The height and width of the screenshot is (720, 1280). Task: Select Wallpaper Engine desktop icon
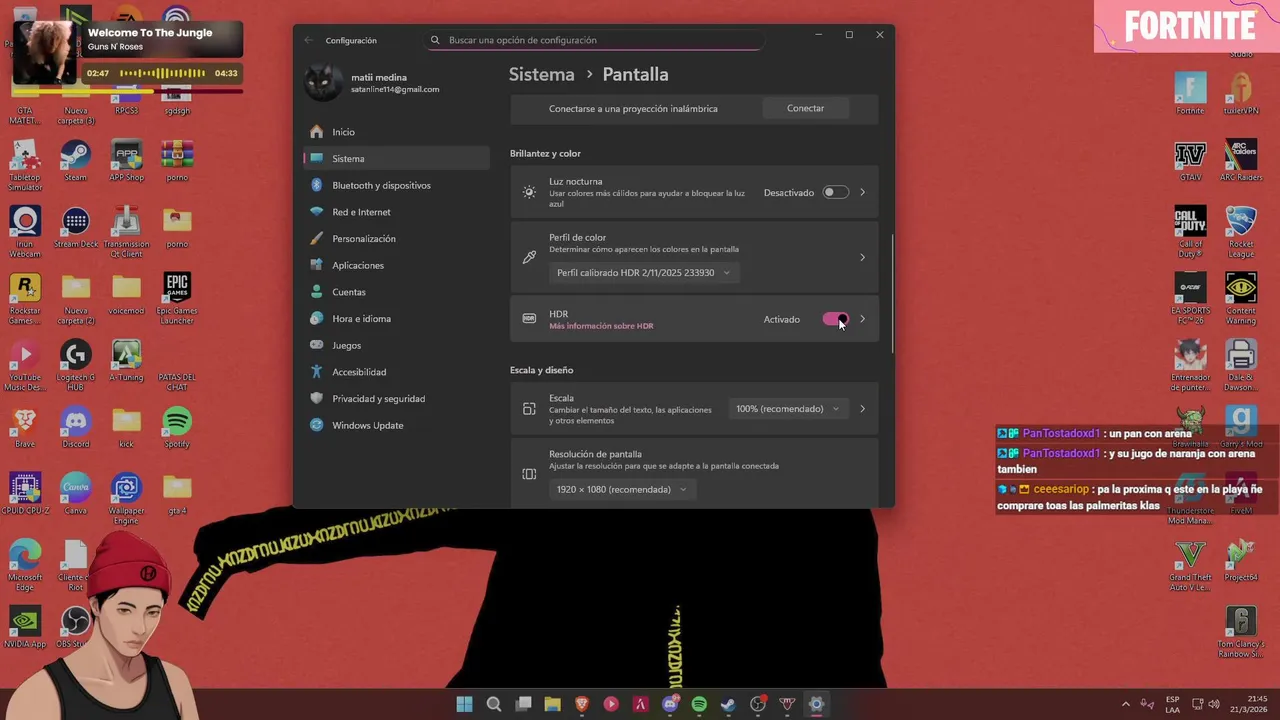click(x=126, y=499)
